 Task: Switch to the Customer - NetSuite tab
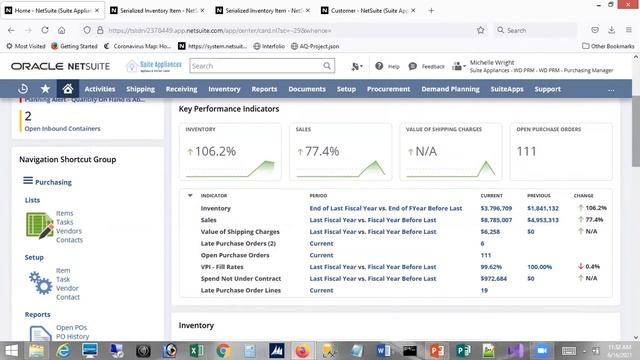coord(369,11)
